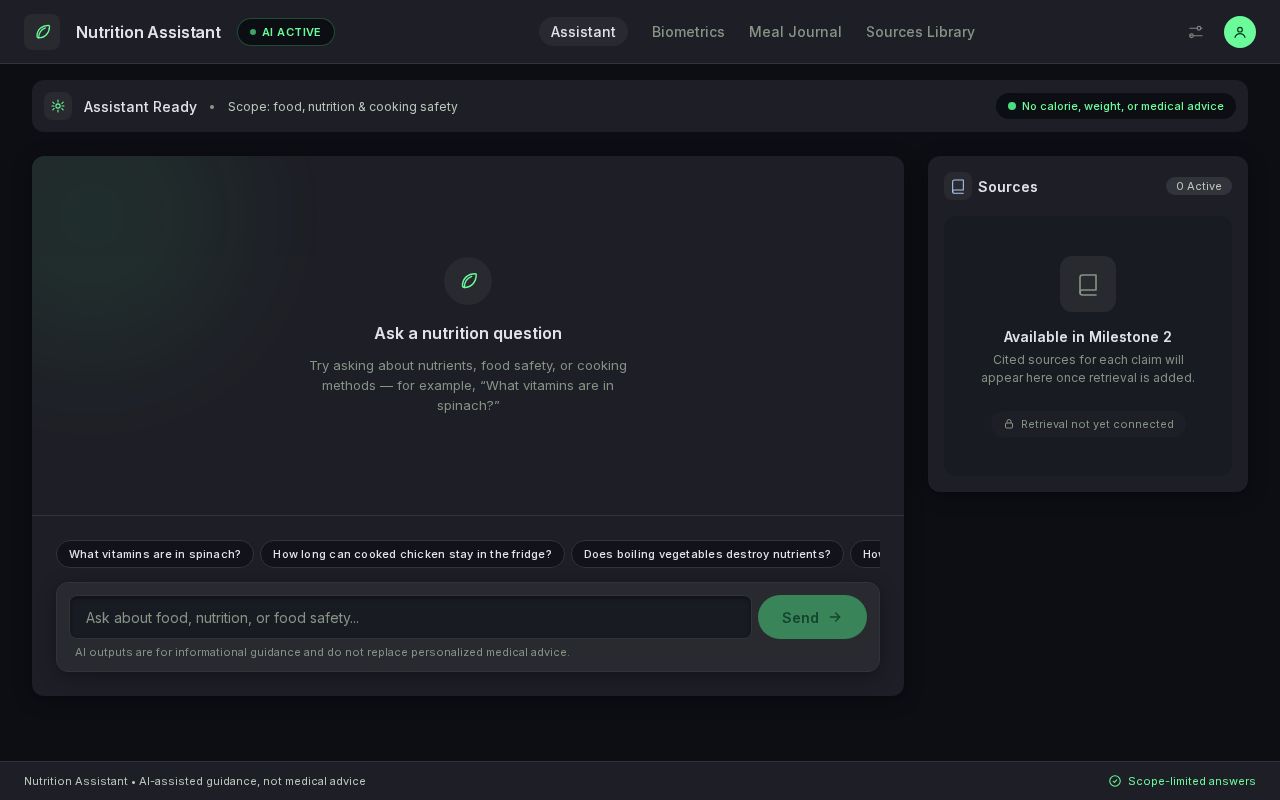Open the Sources Library tab
1280x800 pixels.
(x=920, y=32)
